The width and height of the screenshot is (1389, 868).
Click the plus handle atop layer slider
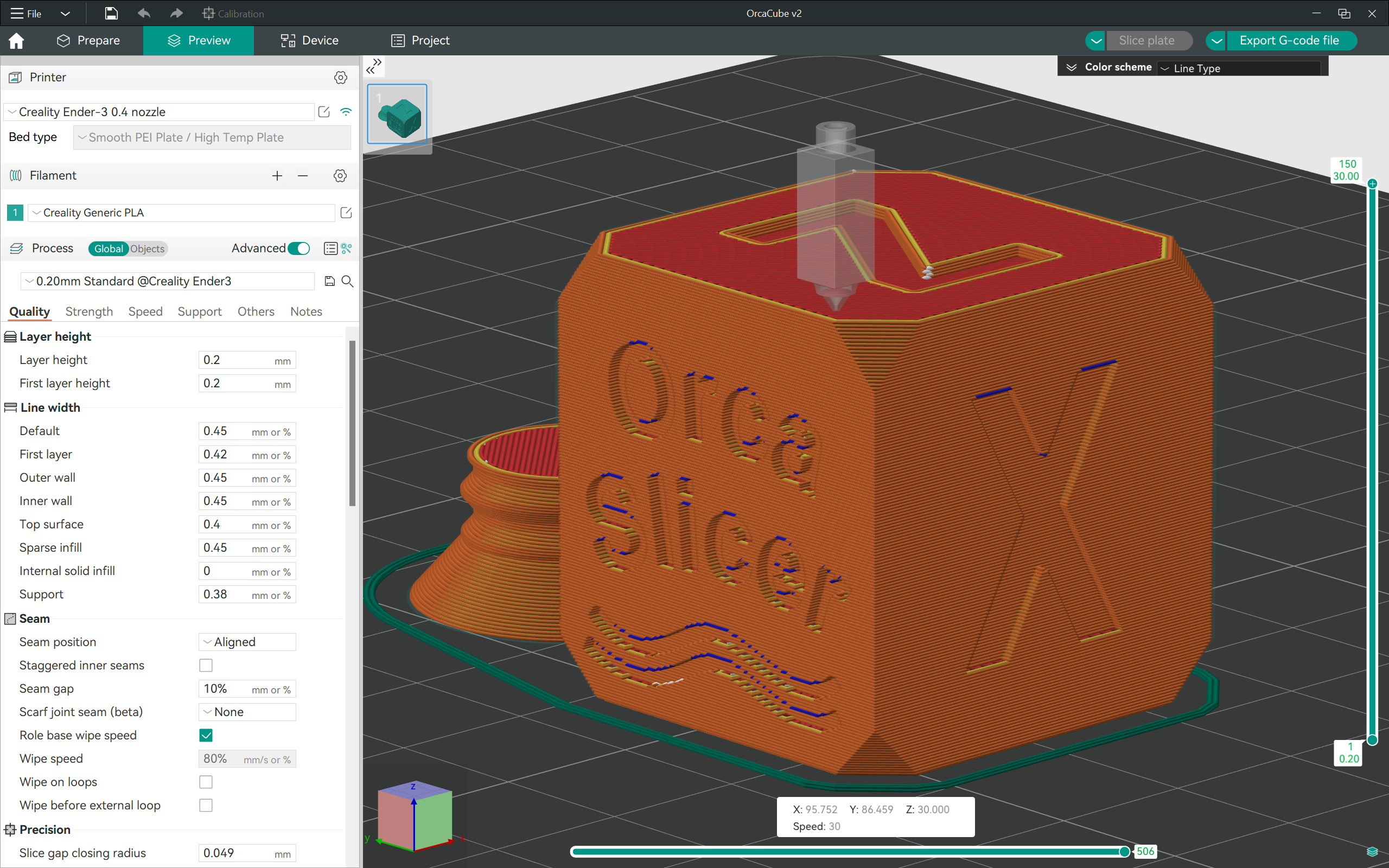click(1372, 184)
